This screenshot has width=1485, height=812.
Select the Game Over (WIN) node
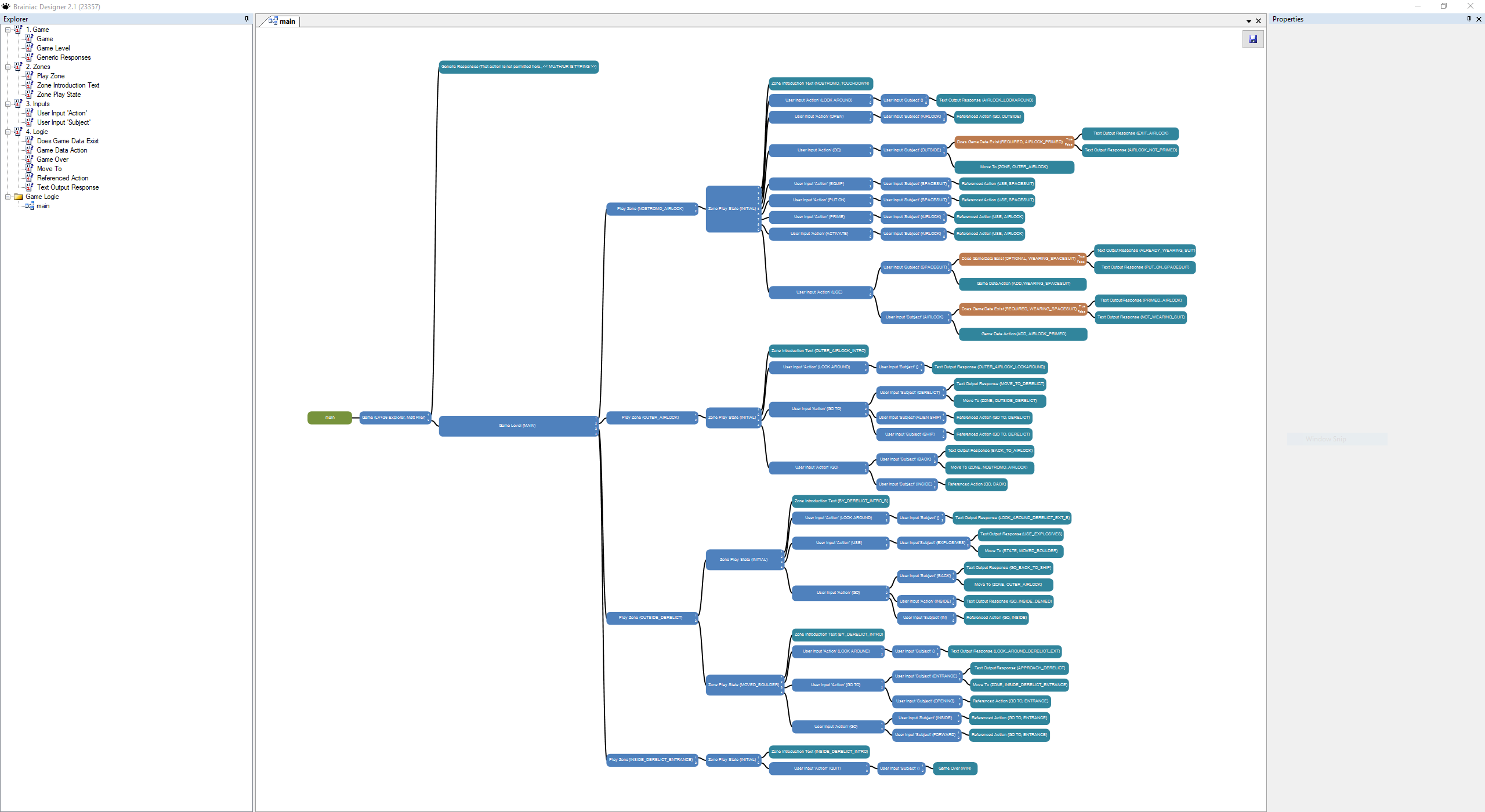pos(954,768)
